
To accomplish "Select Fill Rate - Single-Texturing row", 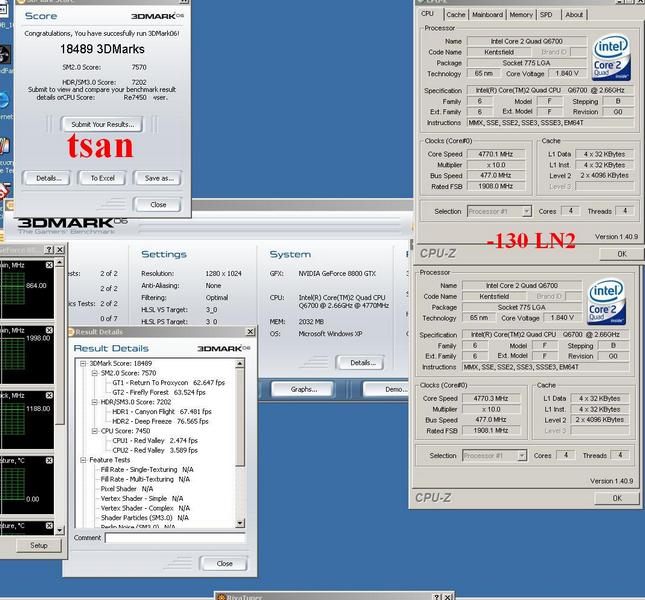I will [x=147, y=470].
